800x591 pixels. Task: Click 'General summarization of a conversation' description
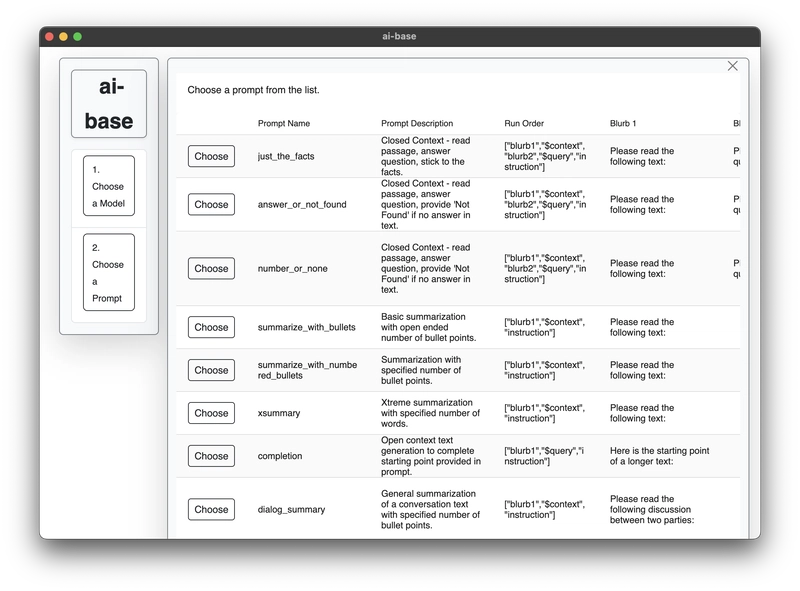coord(431,509)
